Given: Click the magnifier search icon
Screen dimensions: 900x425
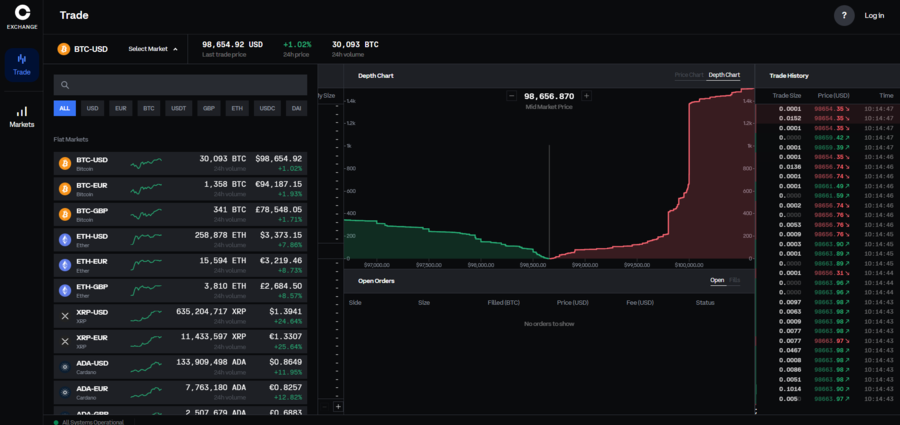Looking at the screenshot, I should pyautogui.click(x=65, y=85).
